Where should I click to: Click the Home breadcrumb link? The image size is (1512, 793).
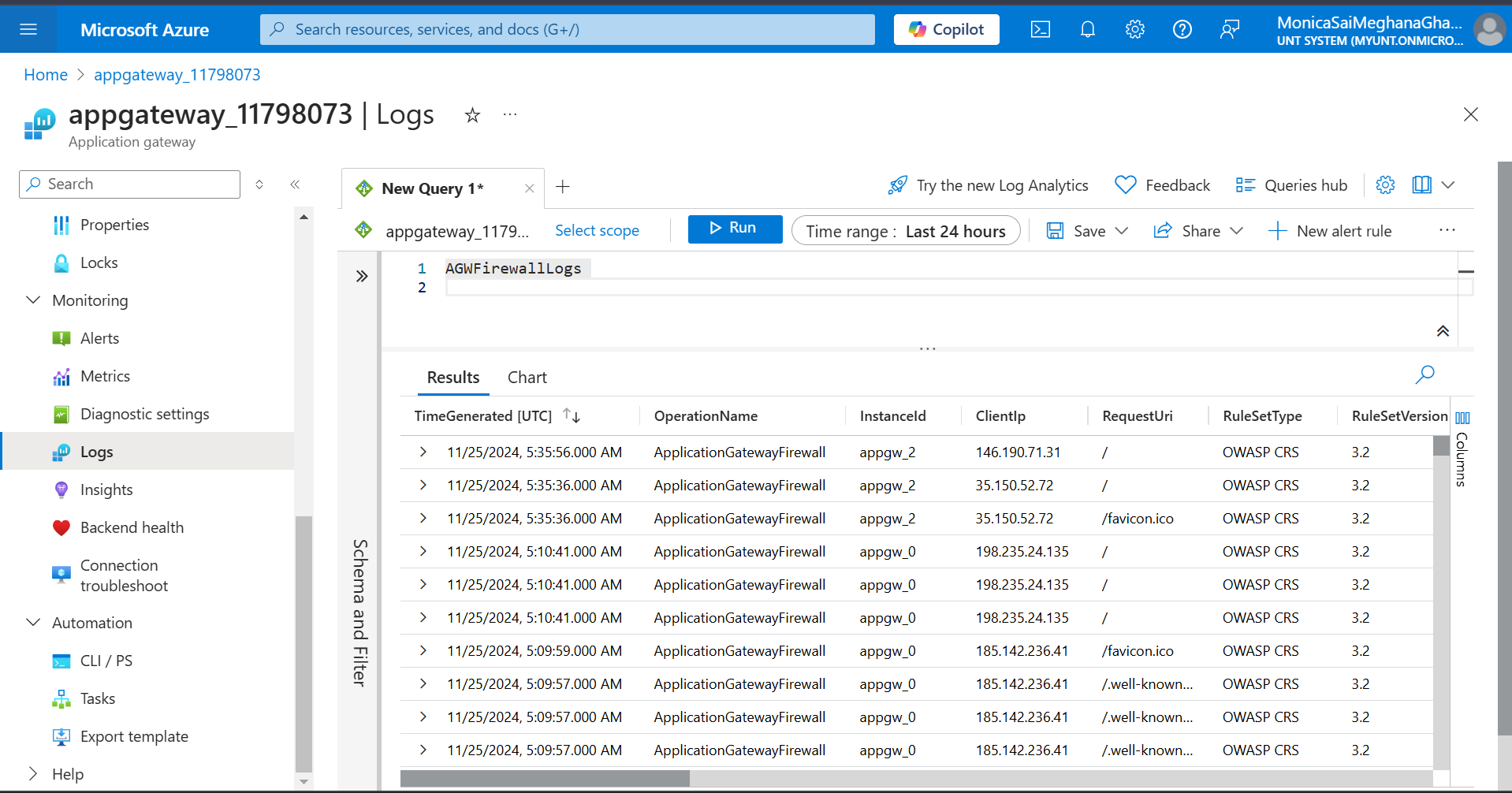[46, 75]
